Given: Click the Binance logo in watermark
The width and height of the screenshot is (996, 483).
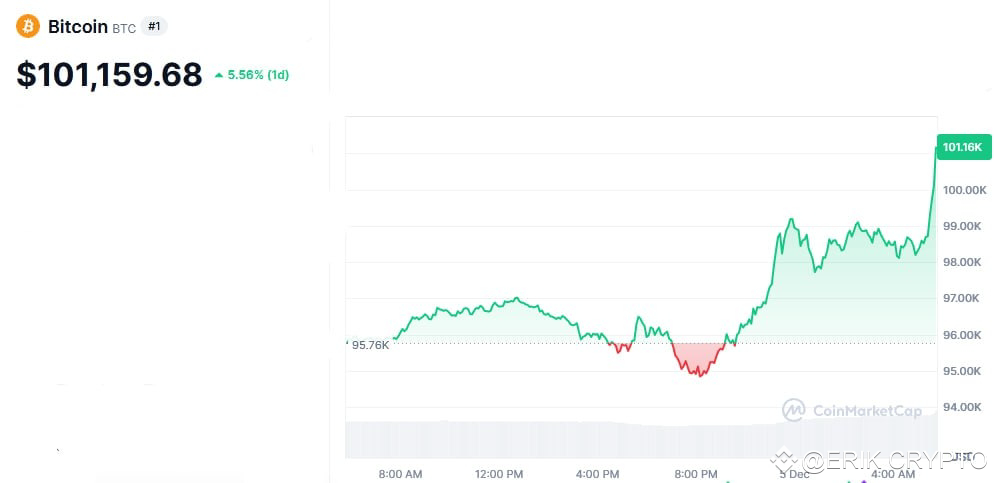Looking at the screenshot, I should click(784, 461).
